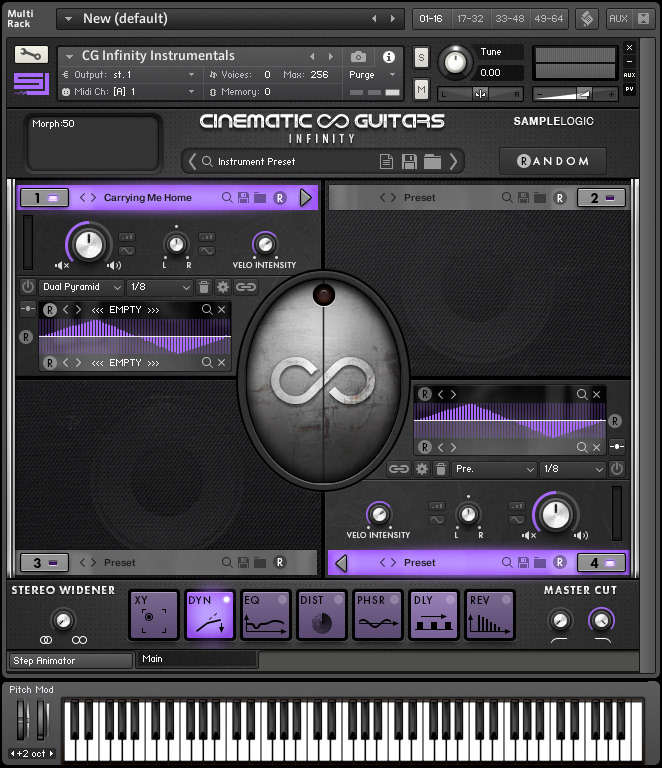Open settings gear next to Pre. dropdown
Image resolution: width=662 pixels, height=768 pixels.
point(422,469)
